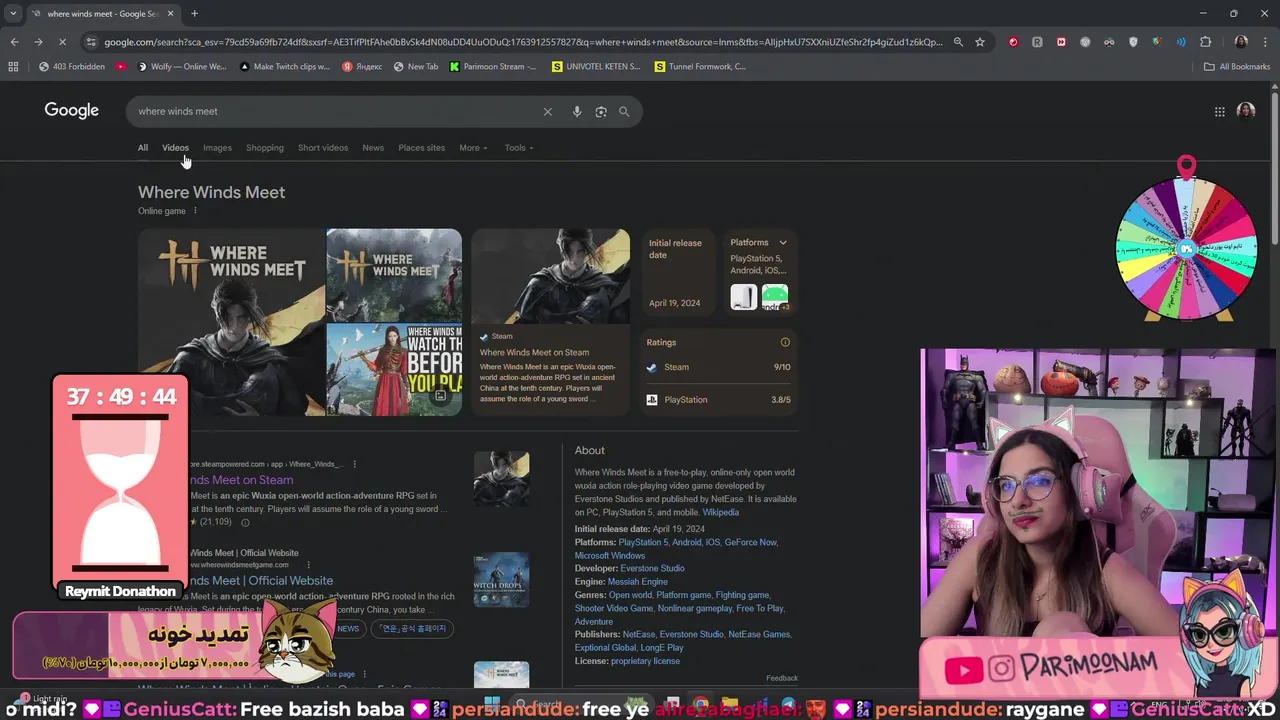Bookmark this page with the star
The image size is (1280, 720).
point(980,42)
